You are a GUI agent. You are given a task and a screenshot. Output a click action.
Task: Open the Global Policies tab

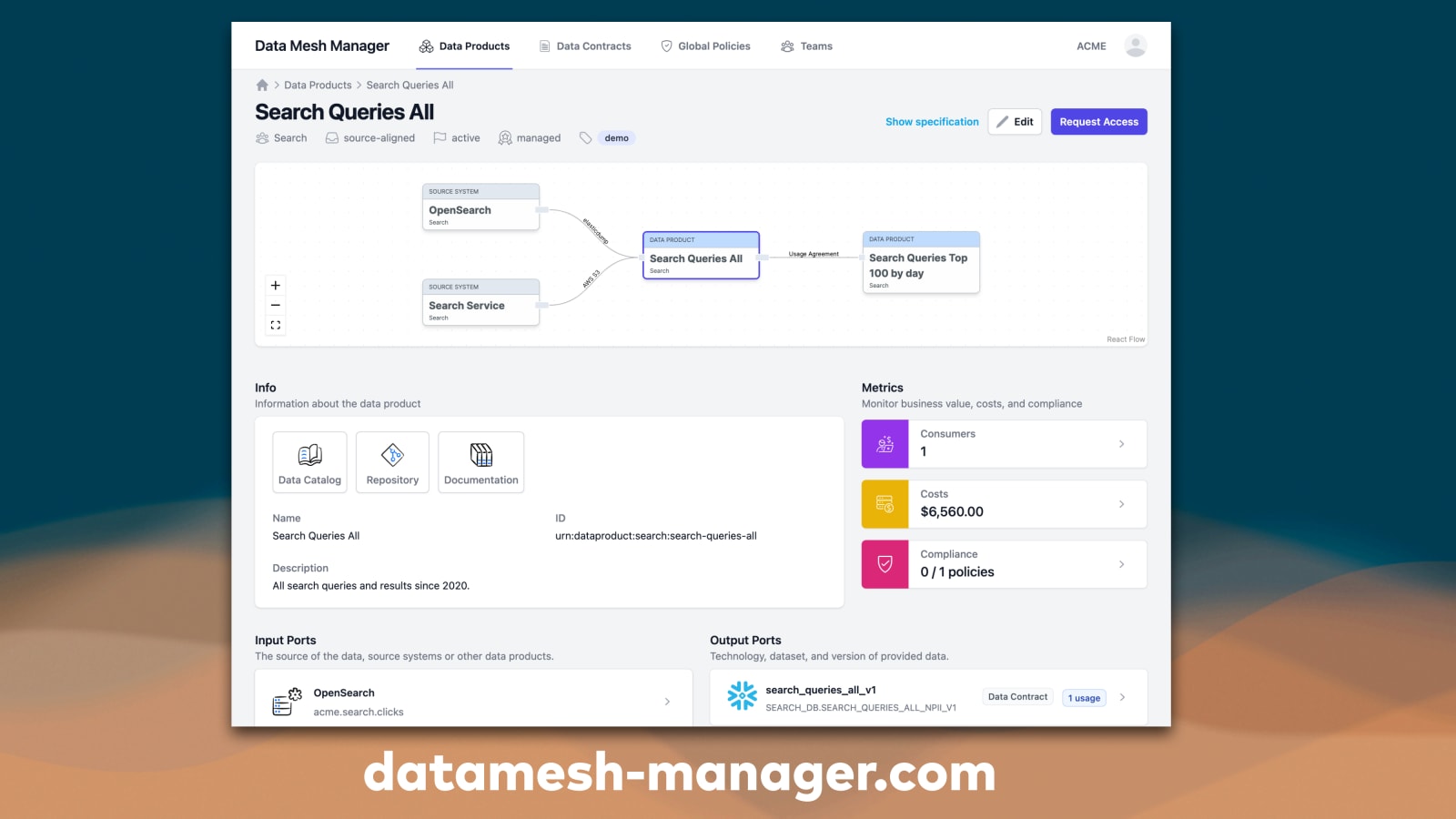point(705,46)
